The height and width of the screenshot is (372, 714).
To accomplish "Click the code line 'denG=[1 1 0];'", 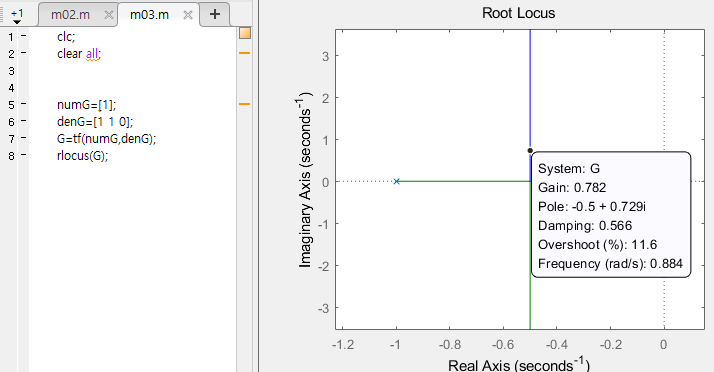I will coord(95,122).
